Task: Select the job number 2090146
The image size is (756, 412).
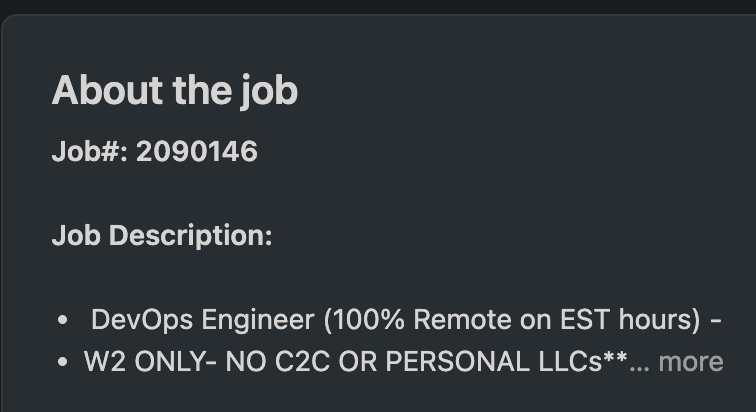Action: [197, 152]
